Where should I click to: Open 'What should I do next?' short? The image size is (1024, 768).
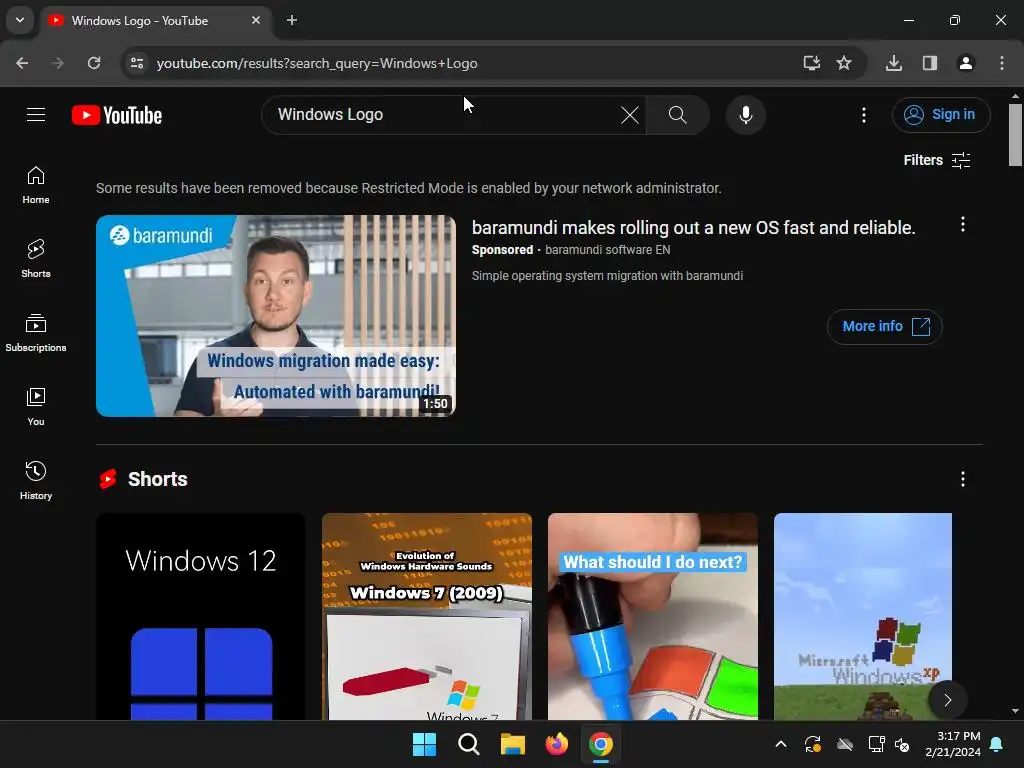click(652, 616)
